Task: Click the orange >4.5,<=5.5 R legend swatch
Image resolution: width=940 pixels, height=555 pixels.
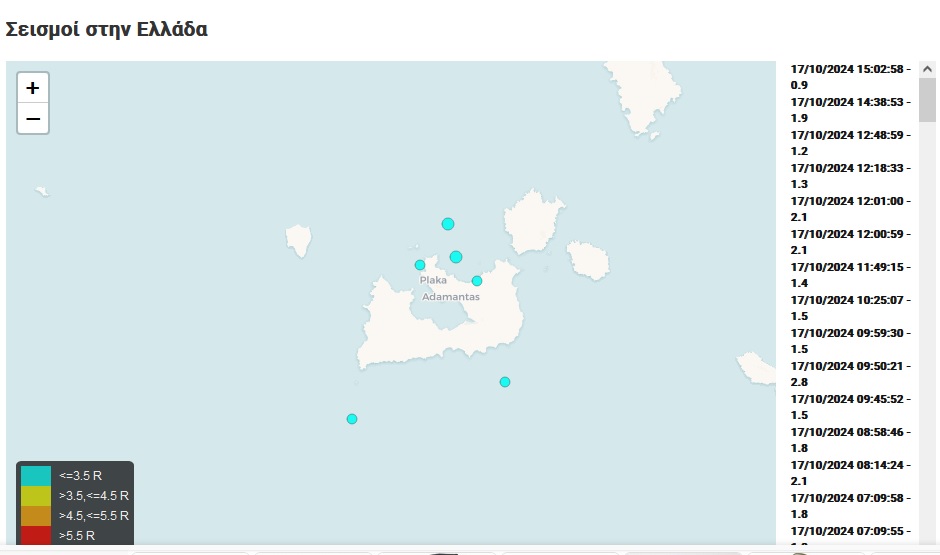Action: point(36,516)
